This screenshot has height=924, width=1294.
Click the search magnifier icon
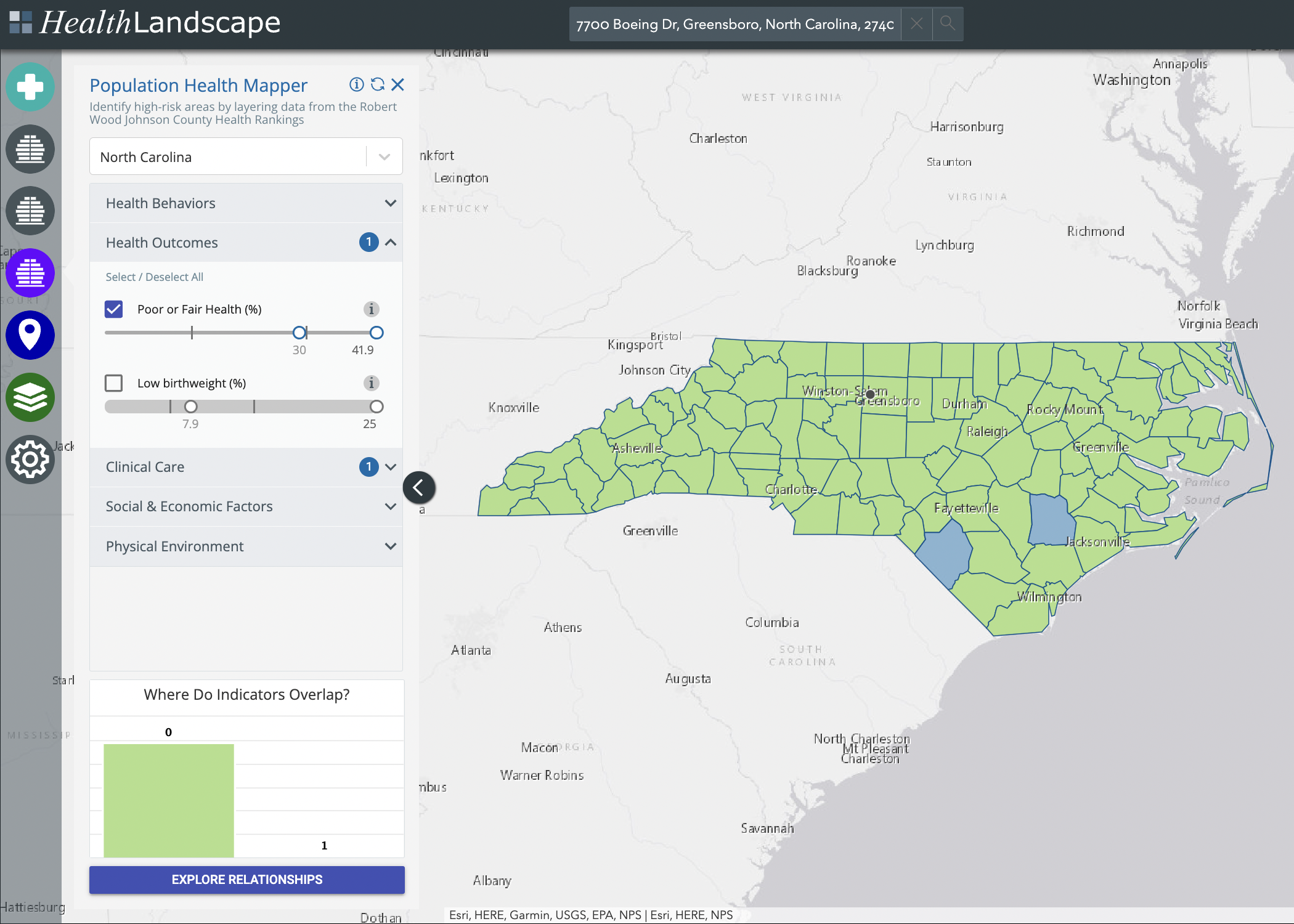click(x=947, y=24)
